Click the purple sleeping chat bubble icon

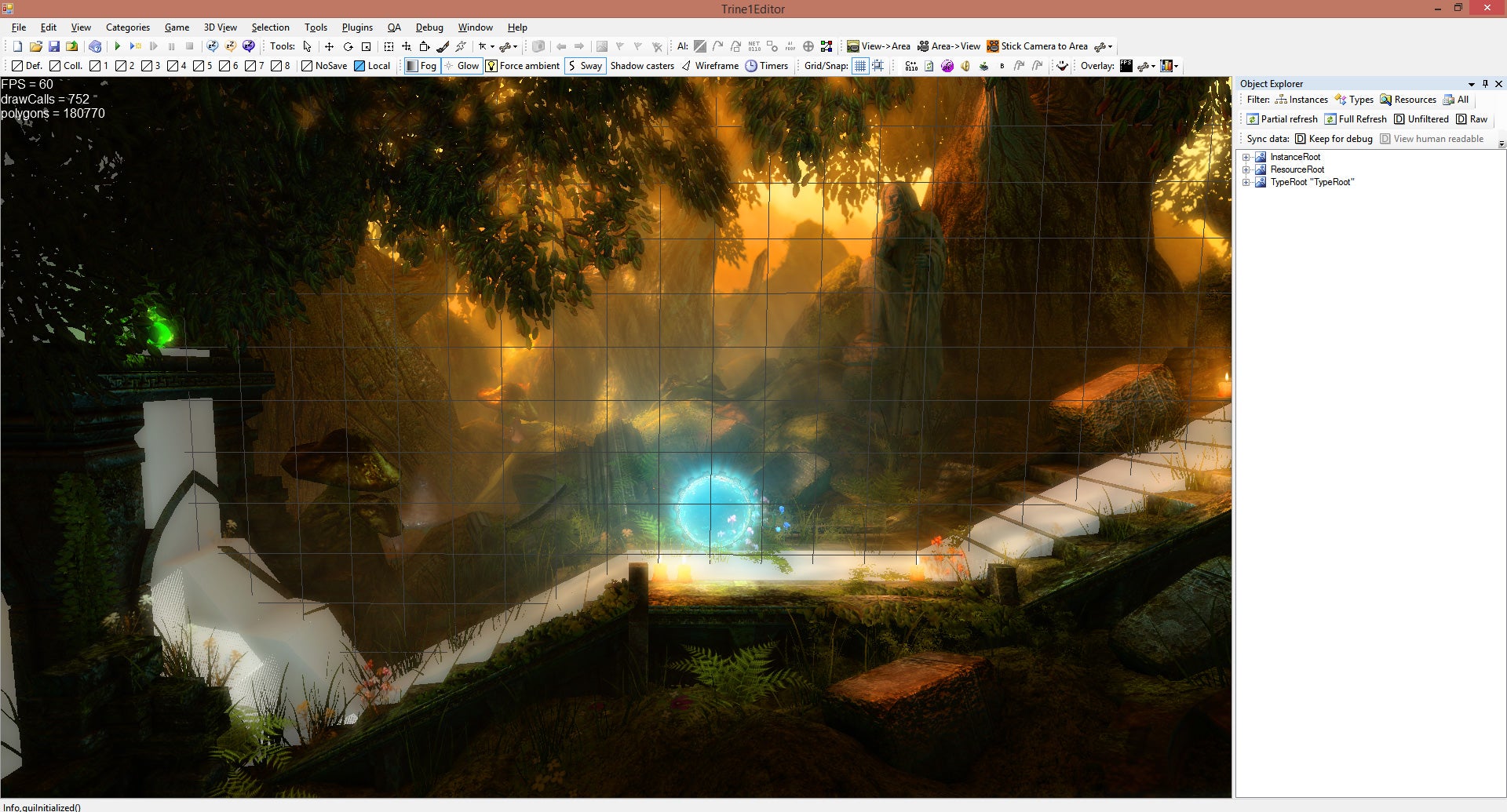click(249, 46)
